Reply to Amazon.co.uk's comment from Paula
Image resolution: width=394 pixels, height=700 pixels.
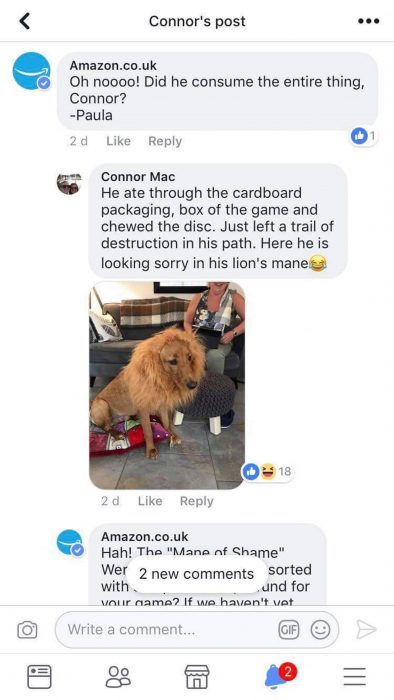click(165, 141)
